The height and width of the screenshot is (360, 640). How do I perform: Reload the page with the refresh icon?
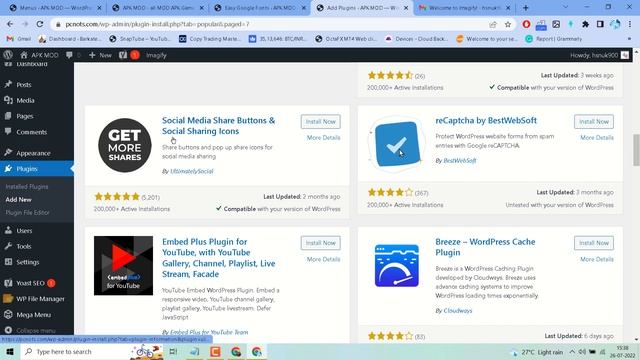40,24
